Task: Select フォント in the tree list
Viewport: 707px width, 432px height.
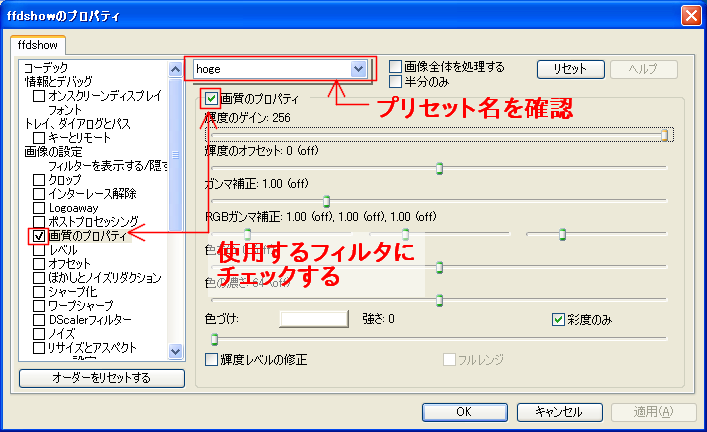Action: pyautogui.click(x=65, y=110)
